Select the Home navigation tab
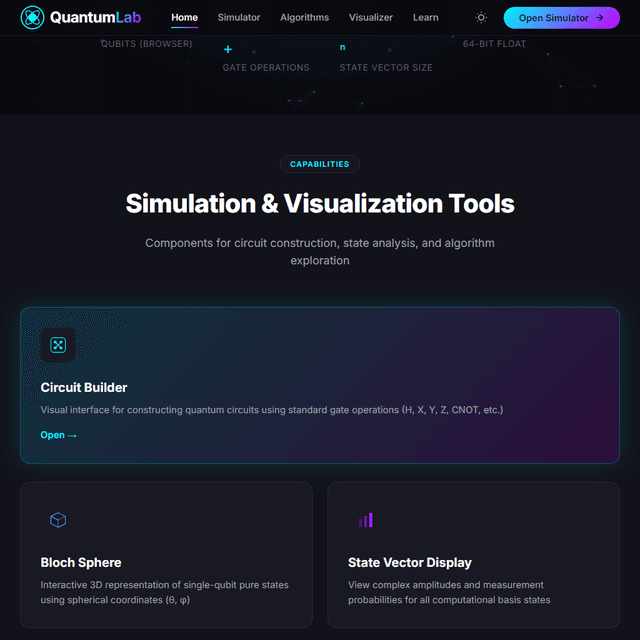Viewport: 640px width, 640px height. pyautogui.click(x=184, y=18)
